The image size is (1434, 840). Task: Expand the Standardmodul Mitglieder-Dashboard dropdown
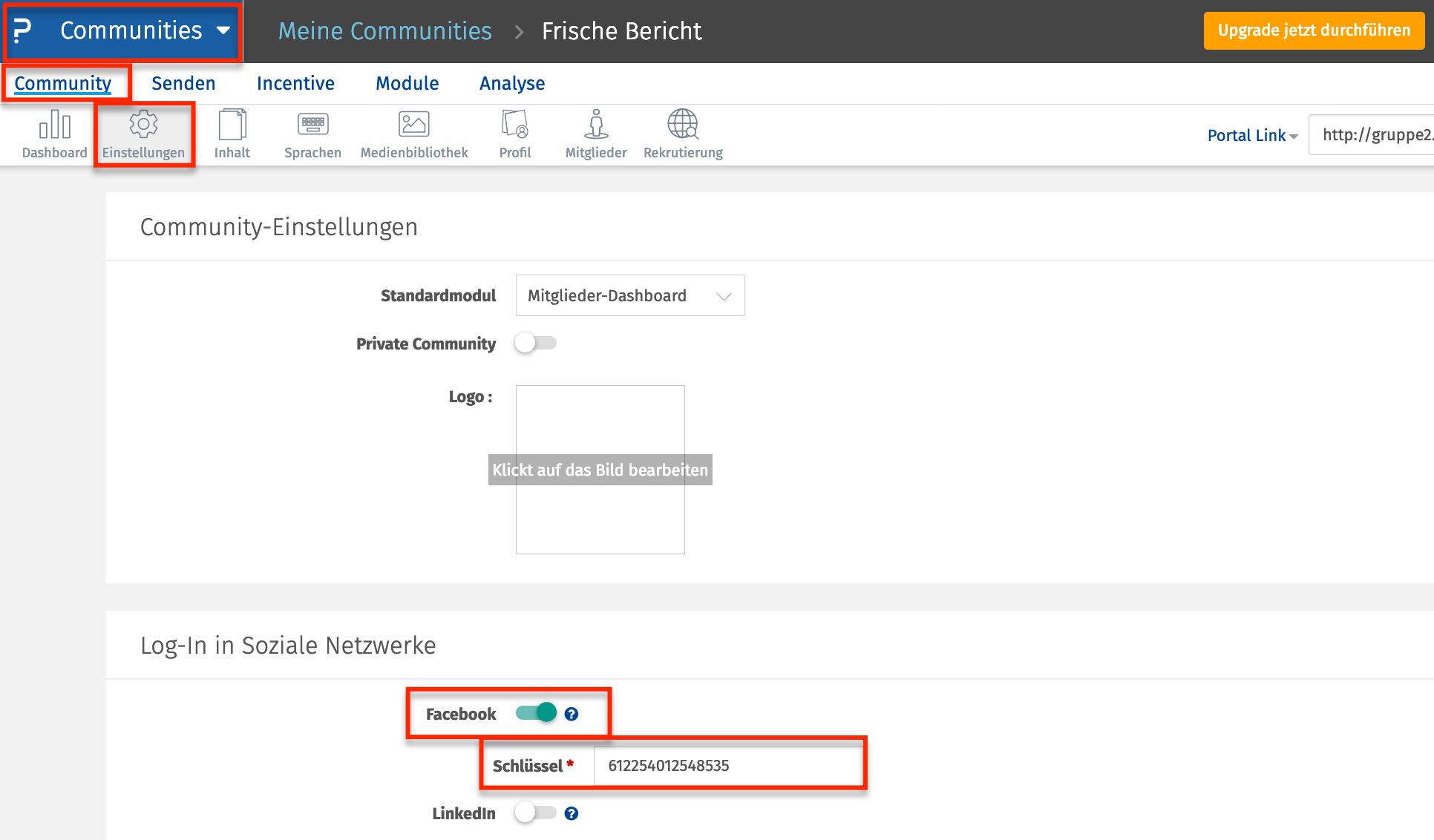coord(629,295)
